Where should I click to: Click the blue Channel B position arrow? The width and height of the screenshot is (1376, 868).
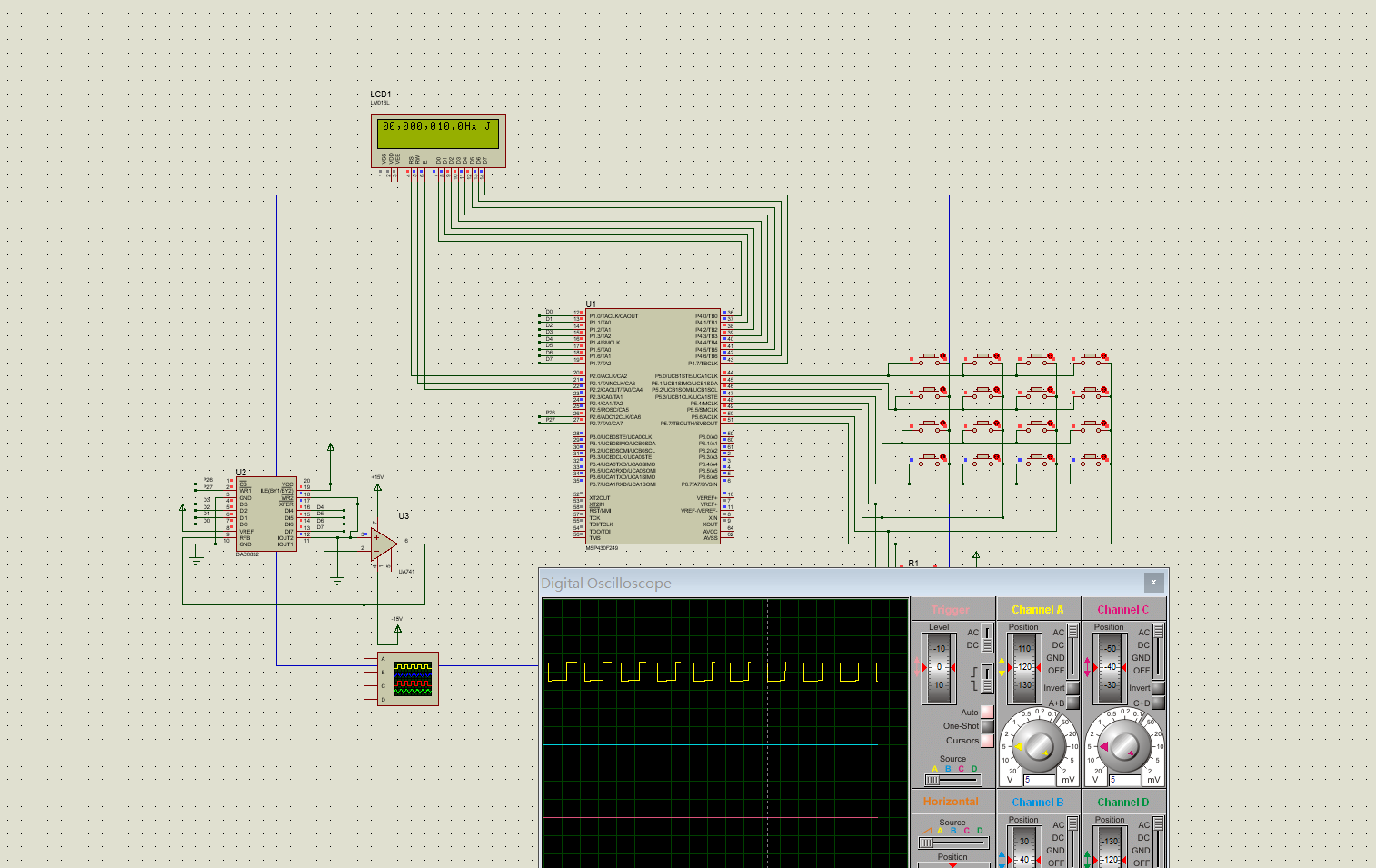1002,858
